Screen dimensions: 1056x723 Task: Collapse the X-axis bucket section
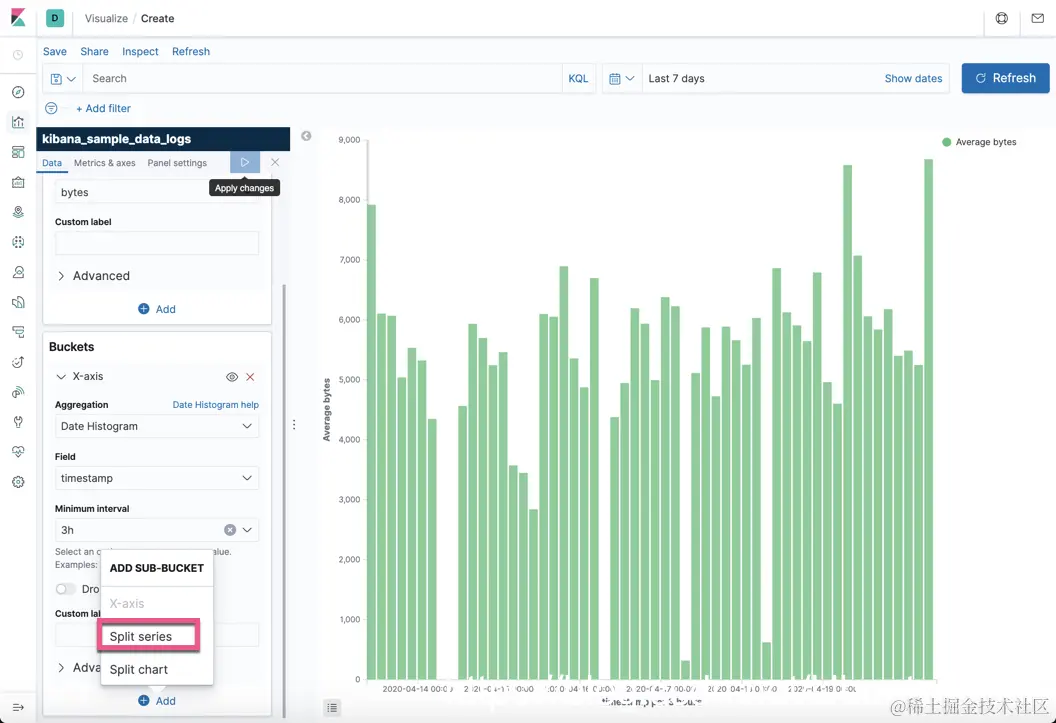(61, 377)
